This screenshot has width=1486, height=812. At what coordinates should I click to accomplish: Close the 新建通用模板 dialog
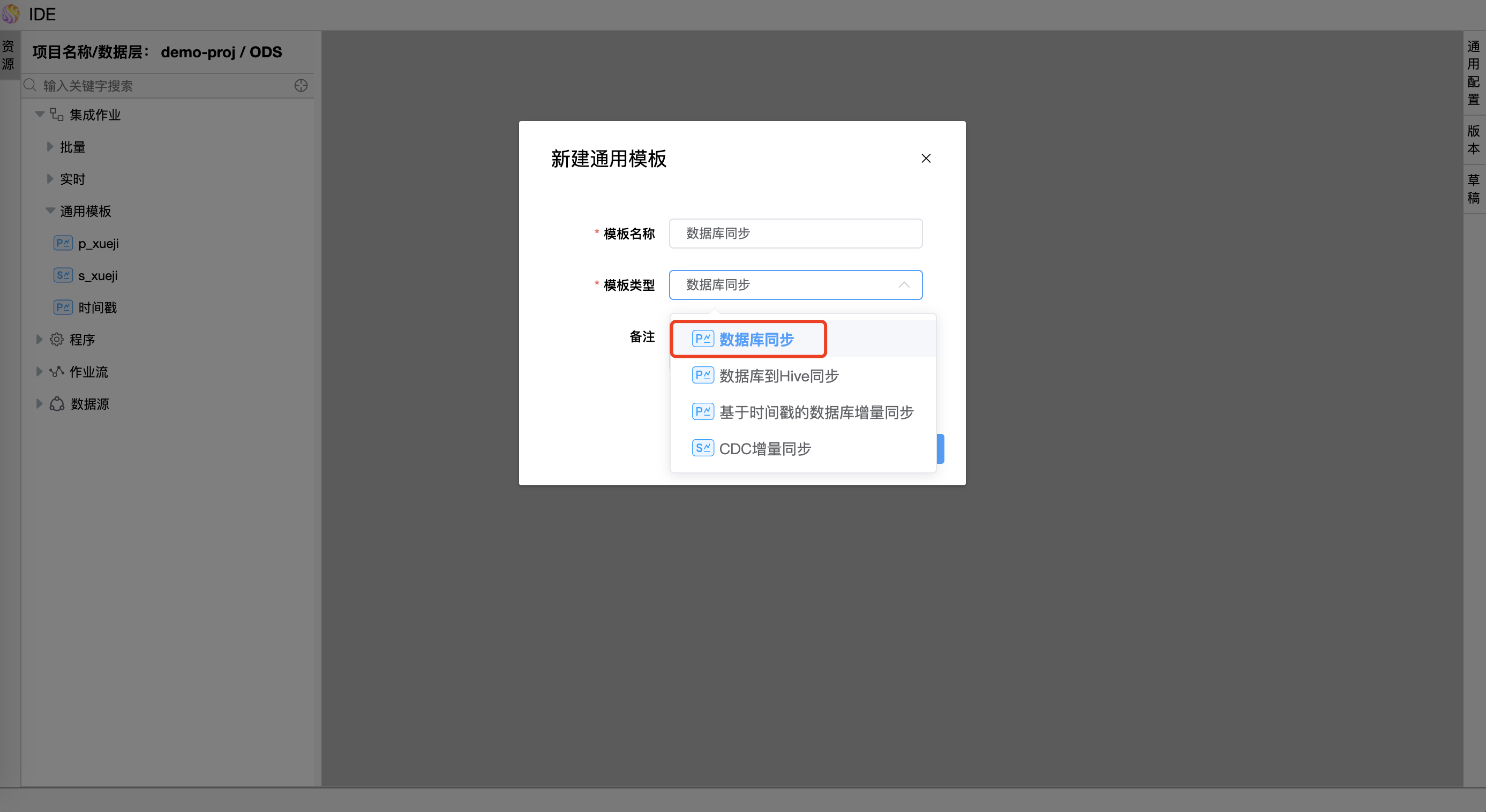925,159
